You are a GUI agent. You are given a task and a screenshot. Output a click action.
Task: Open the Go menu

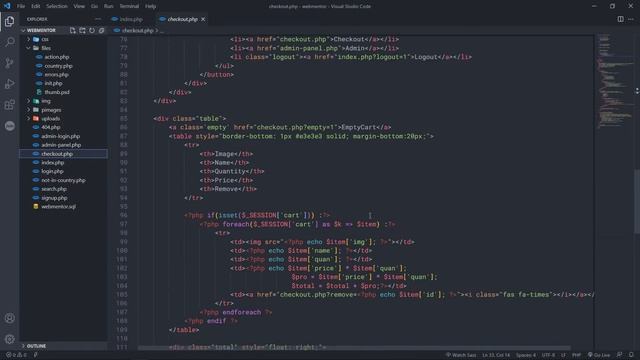coord(94,6)
